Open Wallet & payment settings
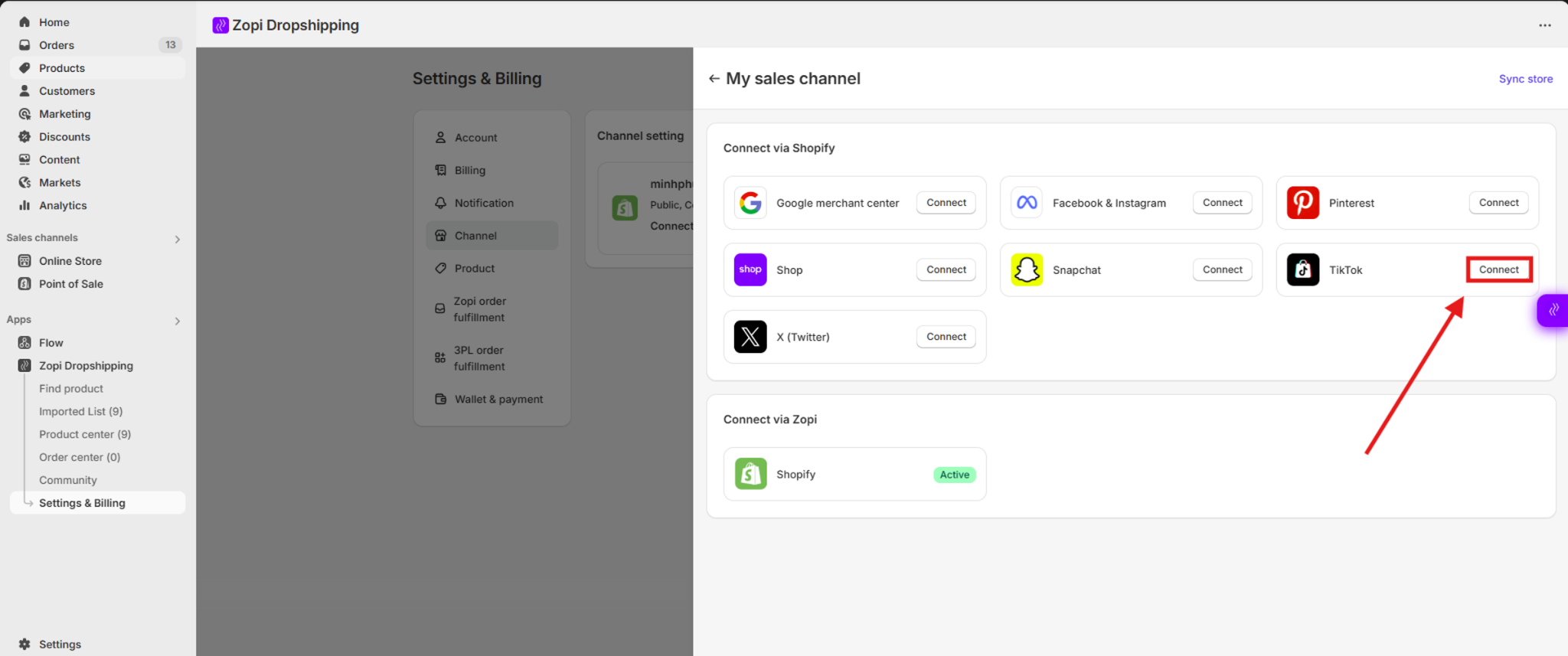The width and height of the screenshot is (1568, 656). coord(492,400)
